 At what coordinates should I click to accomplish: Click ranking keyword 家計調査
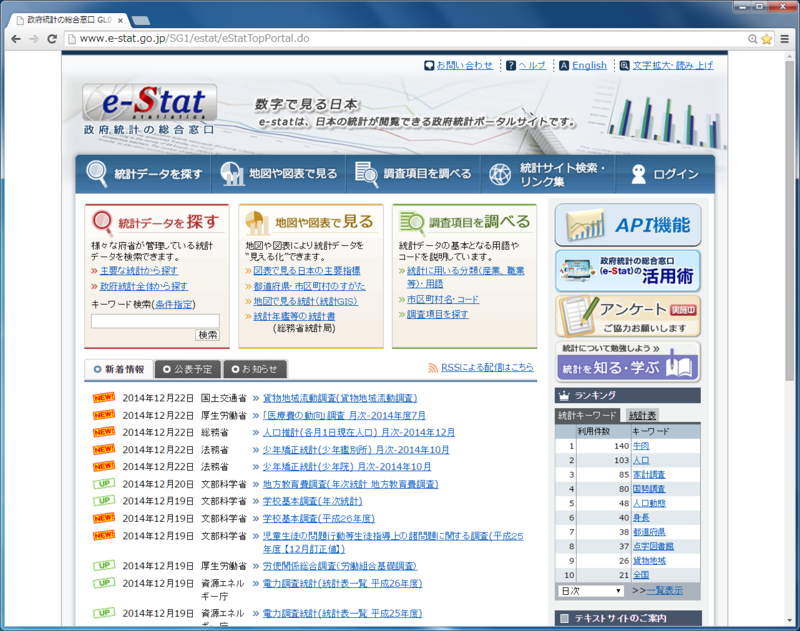tap(649, 474)
